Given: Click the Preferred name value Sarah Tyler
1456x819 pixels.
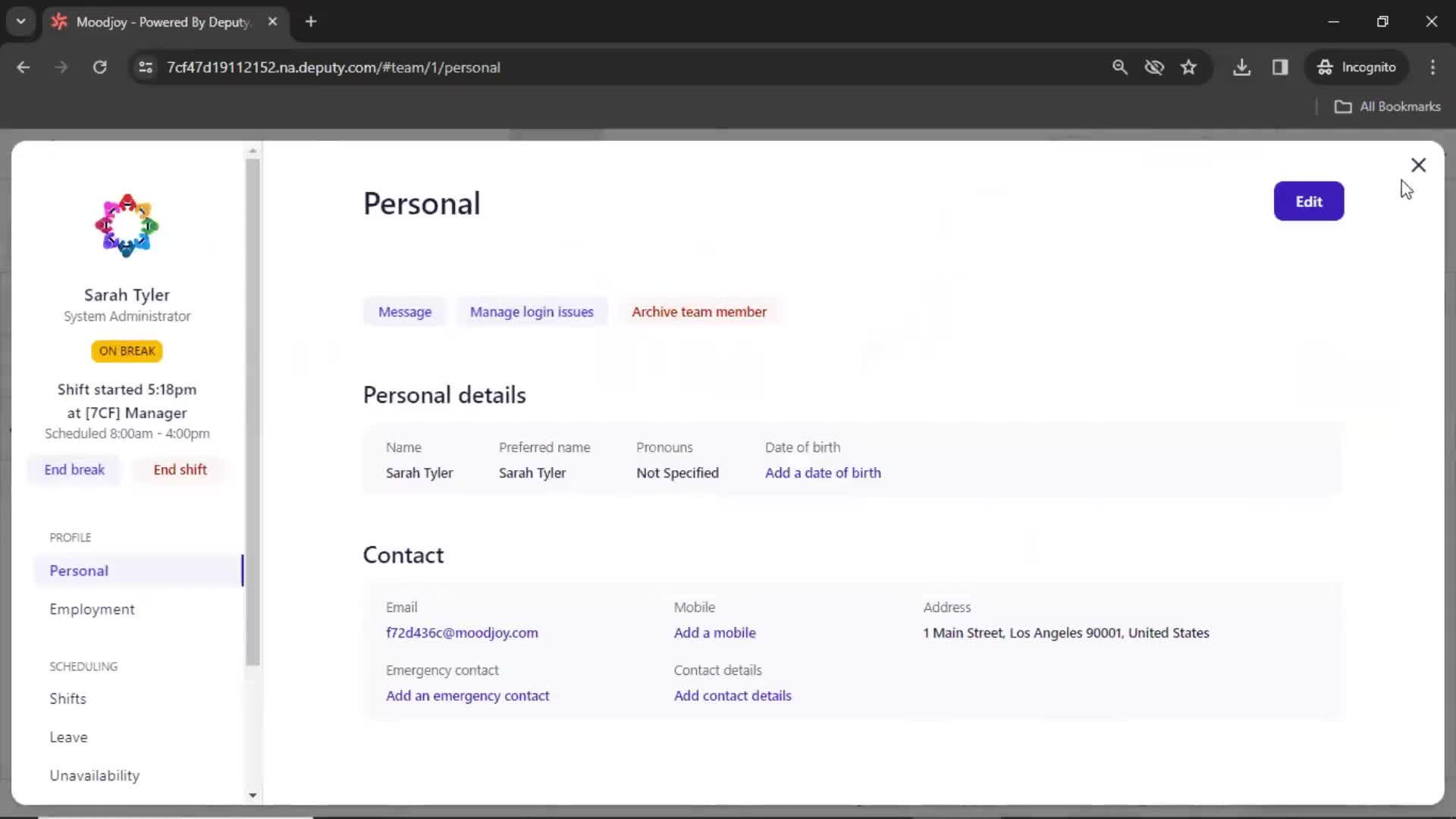Looking at the screenshot, I should [x=532, y=472].
